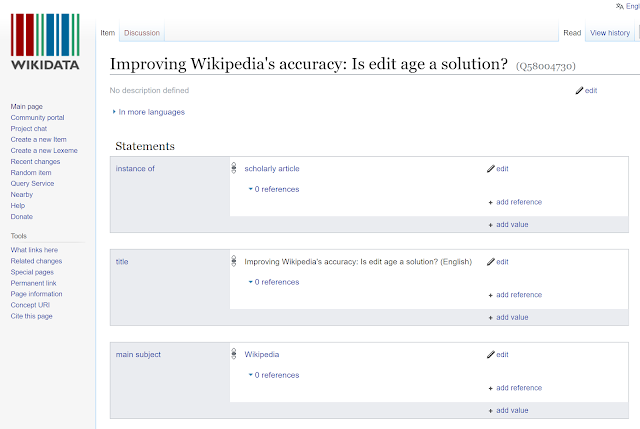Viewport: 640px width, 429px height.
Task: Click the language icon at top right
Action: tap(620, 6)
